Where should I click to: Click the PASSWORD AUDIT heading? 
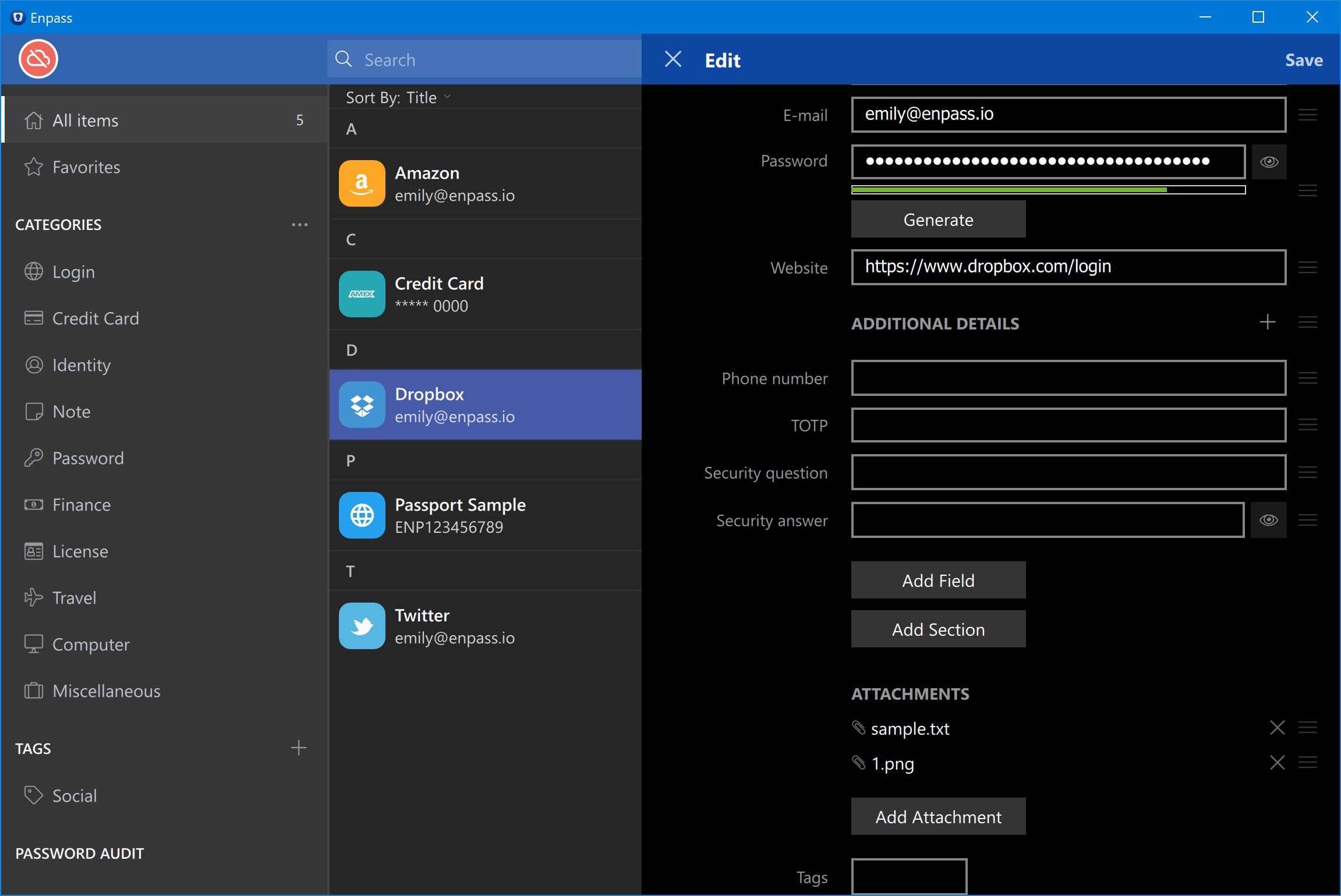click(79, 853)
